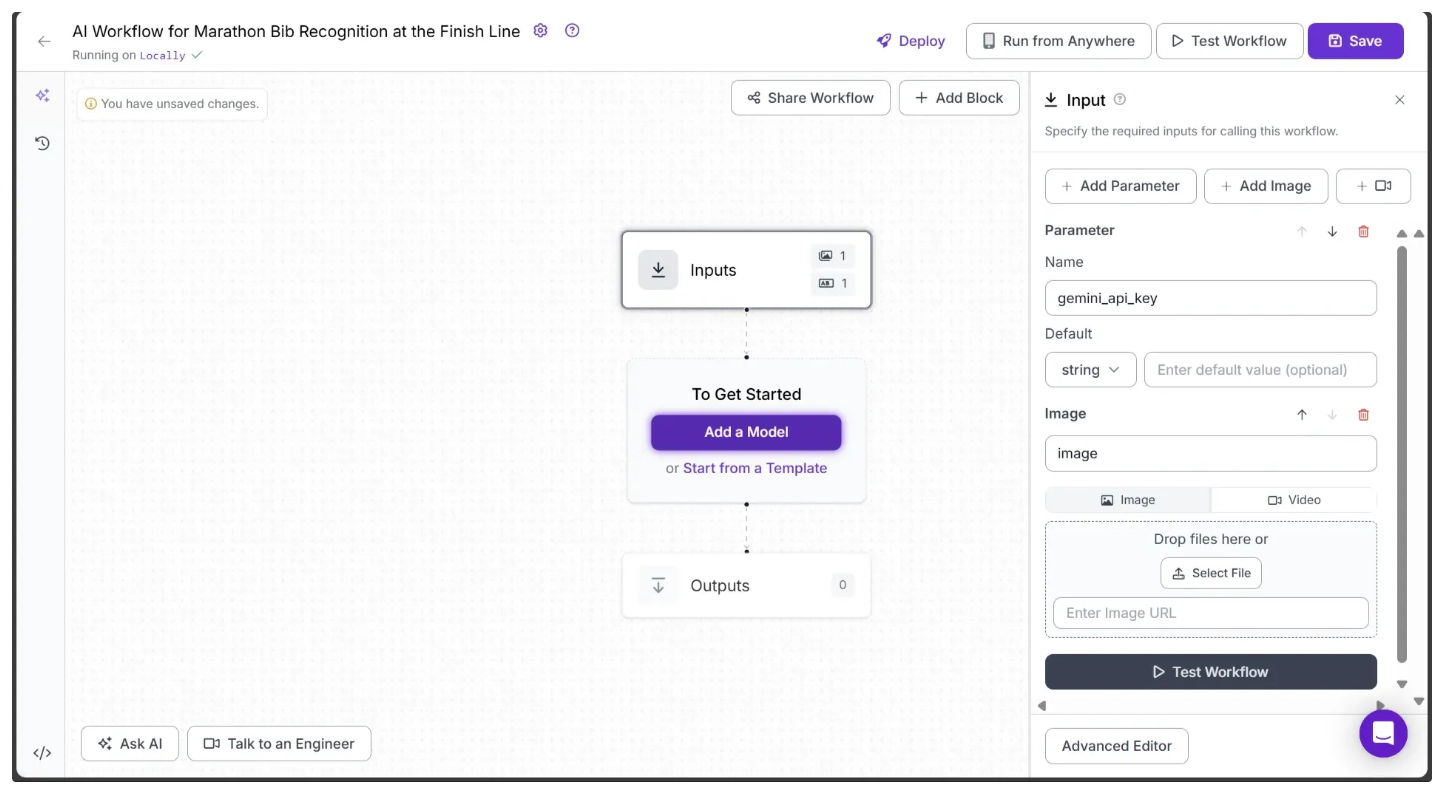Click the help icon next to the workflow title
The image size is (1442, 792).
[x=572, y=30]
